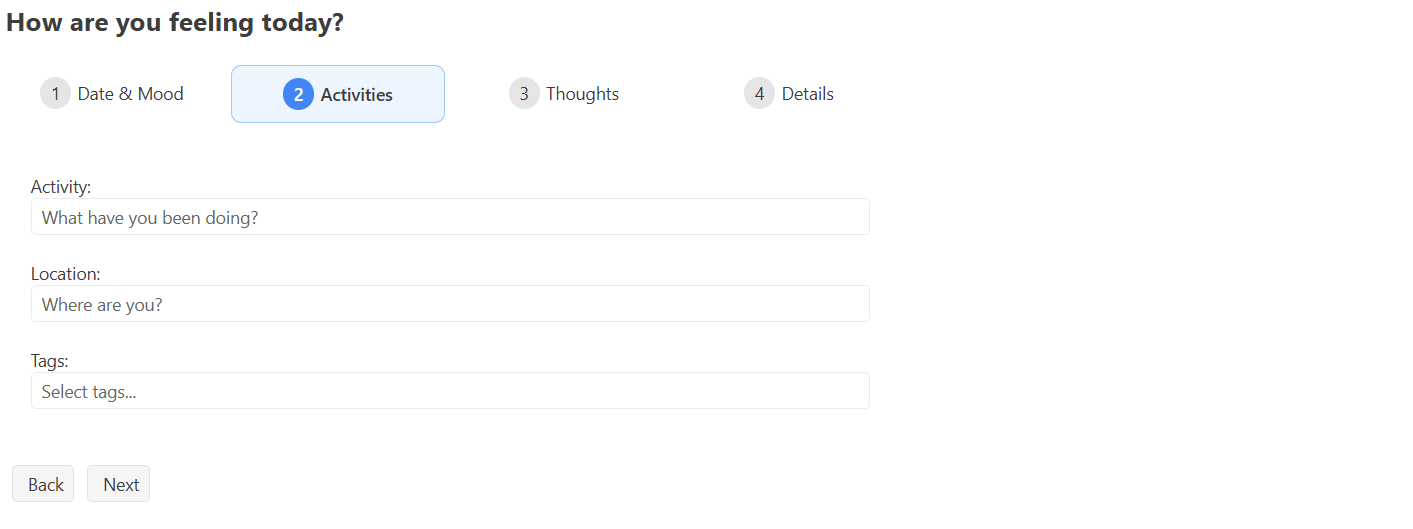Select the Activities step label
1413x529 pixels.
tap(357, 95)
